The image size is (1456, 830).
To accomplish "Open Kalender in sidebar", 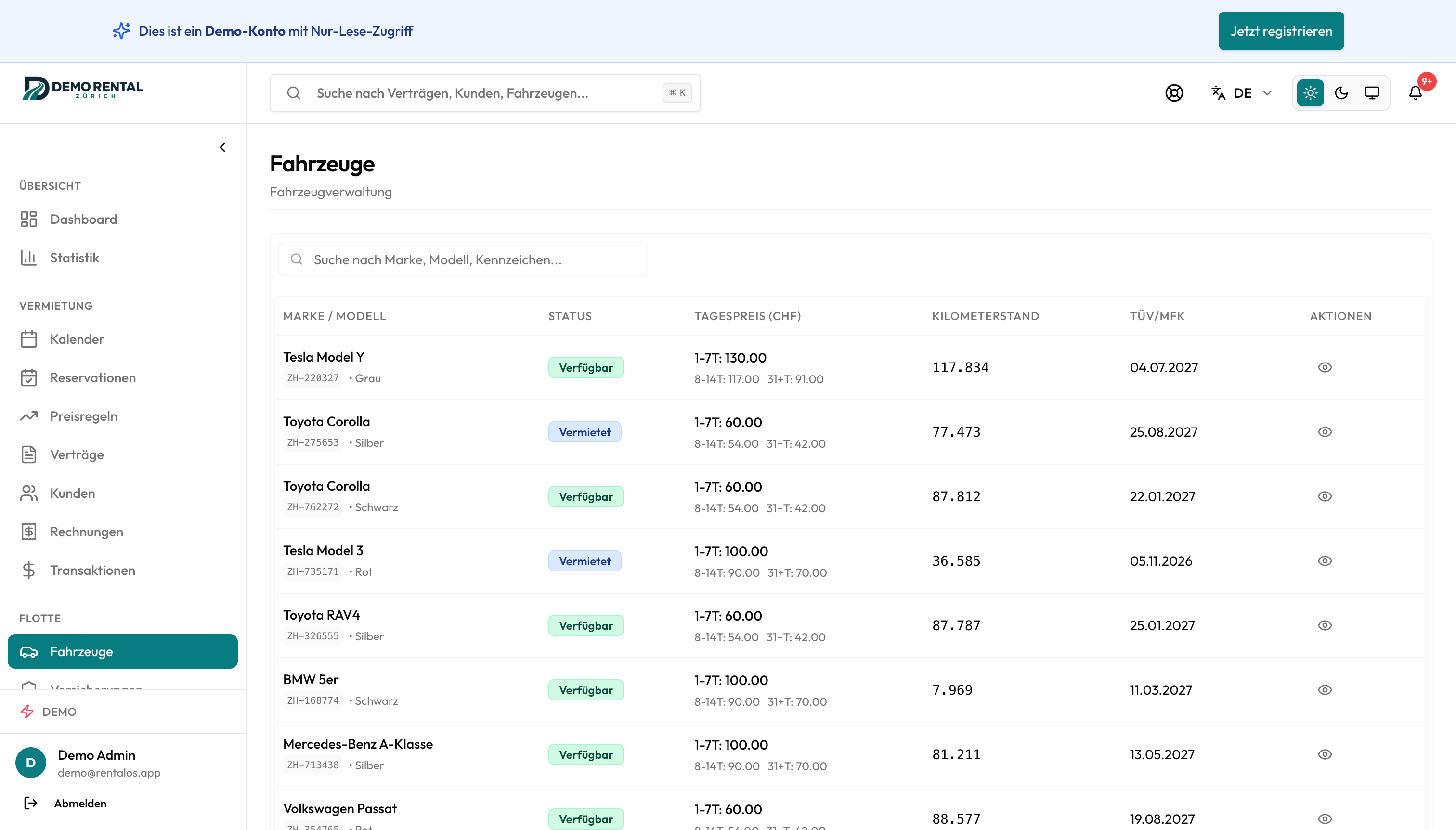I will pyautogui.click(x=123, y=339).
